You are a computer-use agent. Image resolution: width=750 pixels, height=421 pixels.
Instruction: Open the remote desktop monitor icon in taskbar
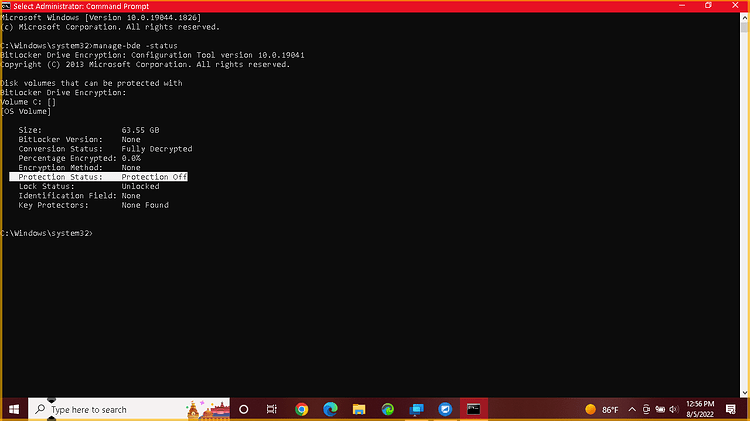pyautogui.click(x=416, y=410)
